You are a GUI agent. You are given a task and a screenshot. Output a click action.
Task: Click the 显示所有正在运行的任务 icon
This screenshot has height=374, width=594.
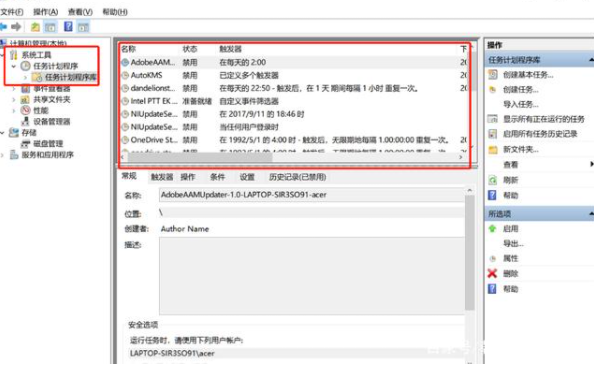coord(492,119)
